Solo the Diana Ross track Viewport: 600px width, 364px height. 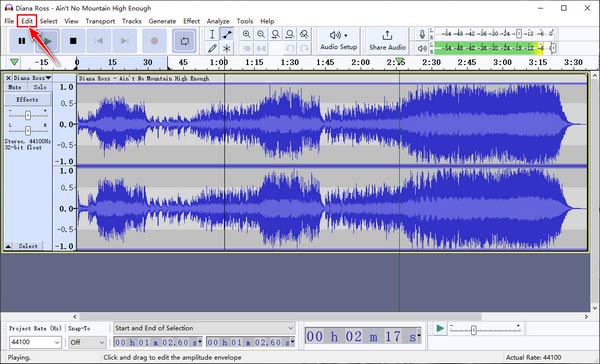pyautogui.click(x=40, y=87)
